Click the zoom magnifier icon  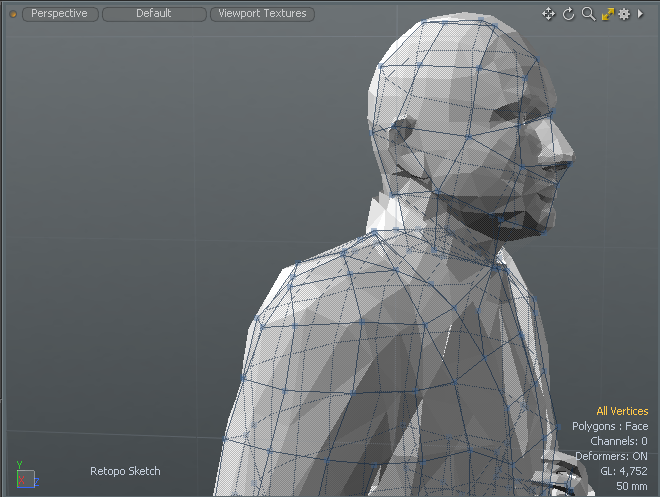[588, 14]
